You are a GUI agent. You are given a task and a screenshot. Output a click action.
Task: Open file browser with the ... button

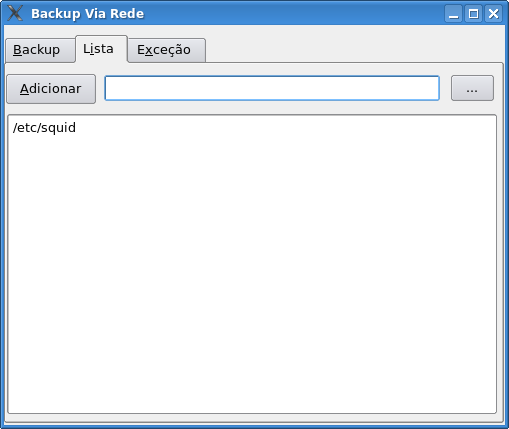472,88
